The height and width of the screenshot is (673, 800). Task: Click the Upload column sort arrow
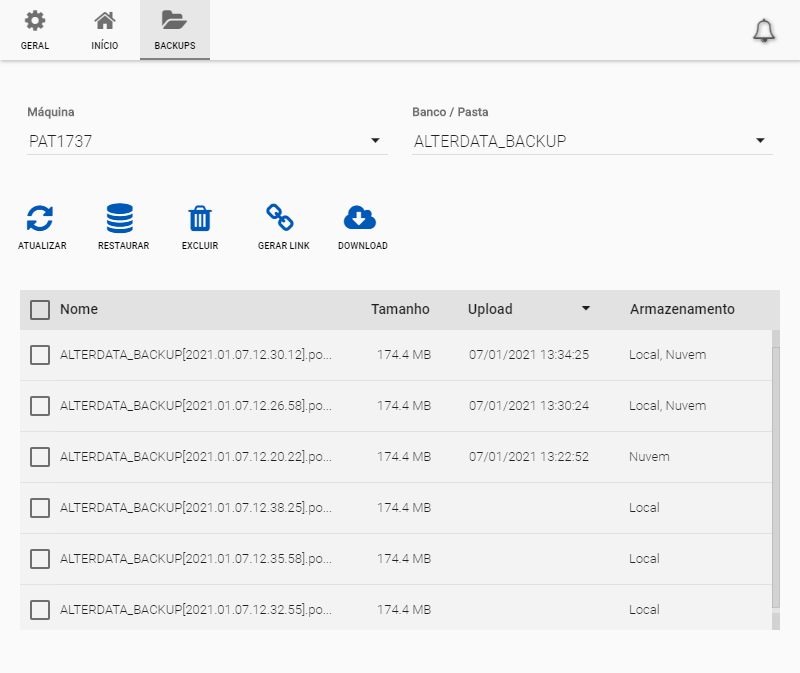pos(587,309)
